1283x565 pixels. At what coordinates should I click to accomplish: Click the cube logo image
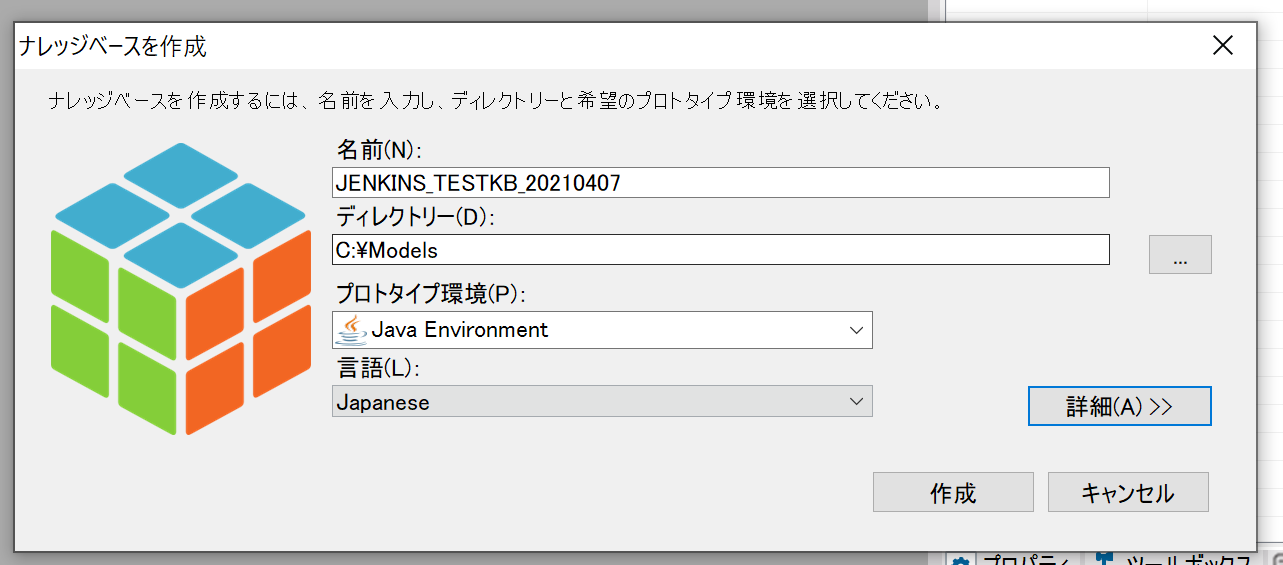pyautogui.click(x=179, y=289)
